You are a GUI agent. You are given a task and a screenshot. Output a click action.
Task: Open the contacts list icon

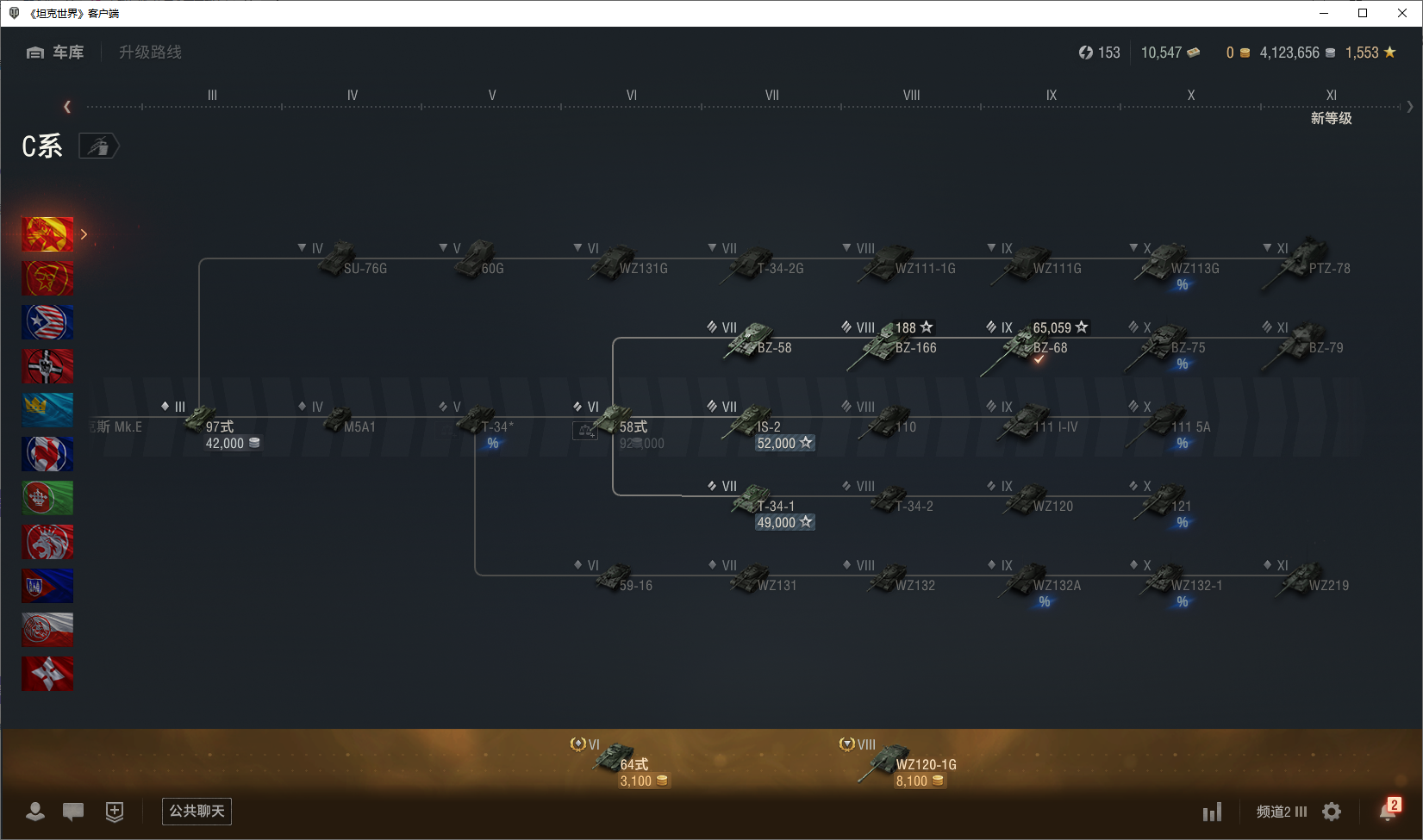[x=35, y=812]
